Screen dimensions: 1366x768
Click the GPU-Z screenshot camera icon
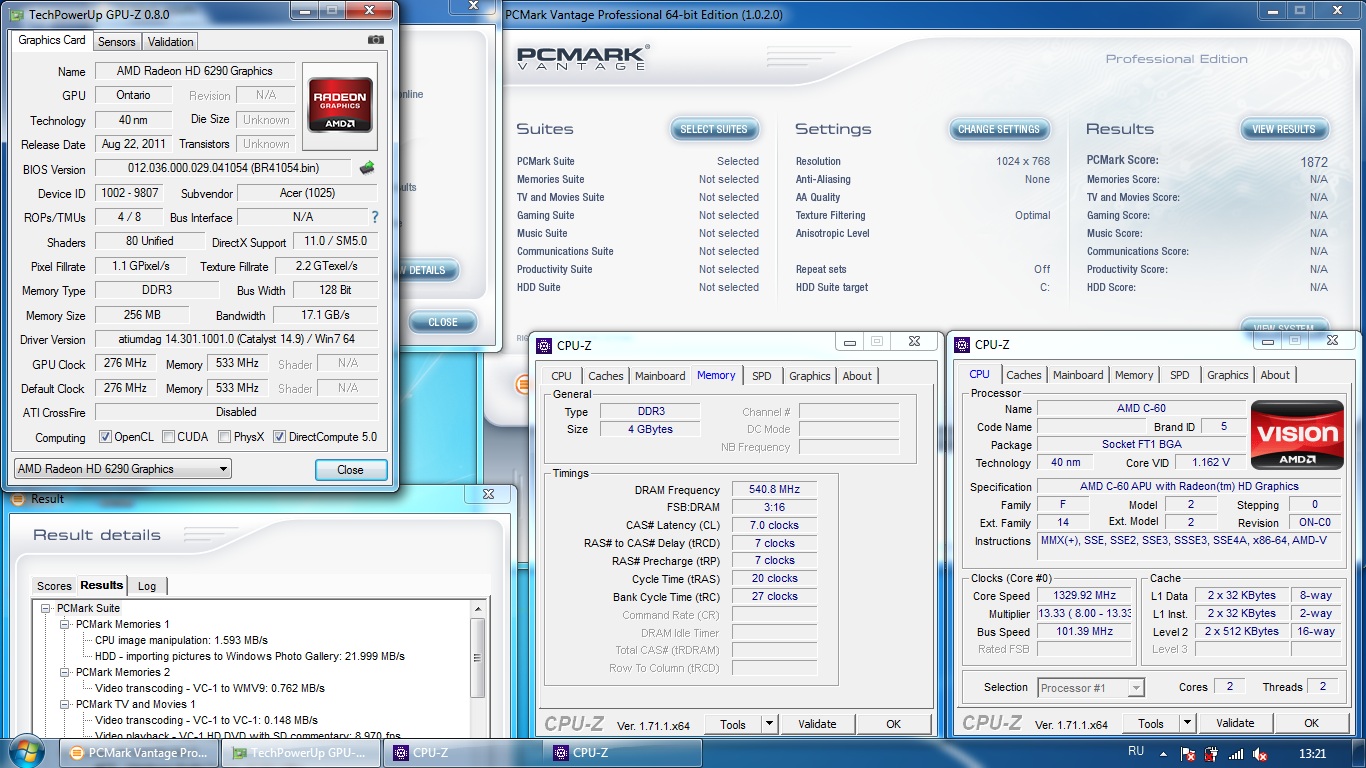(x=375, y=40)
